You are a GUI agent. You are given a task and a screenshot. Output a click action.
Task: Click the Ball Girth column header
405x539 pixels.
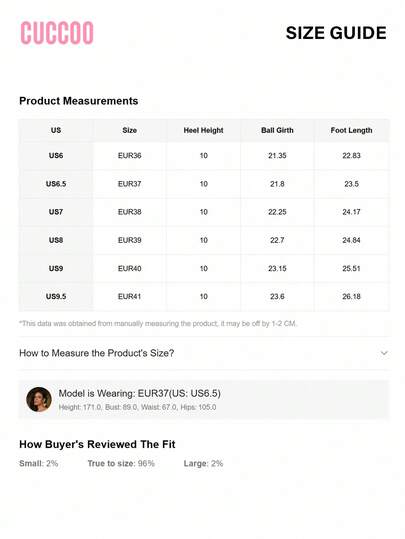[x=277, y=130]
